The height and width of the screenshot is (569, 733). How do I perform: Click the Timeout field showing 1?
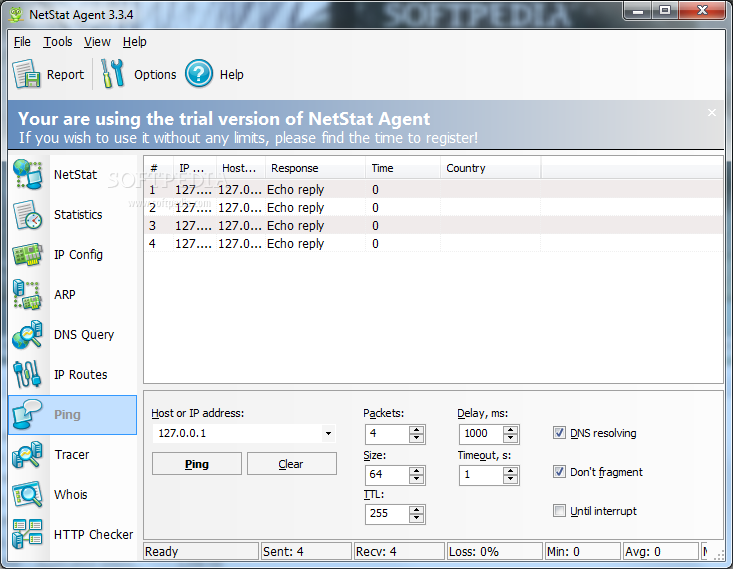pos(481,475)
